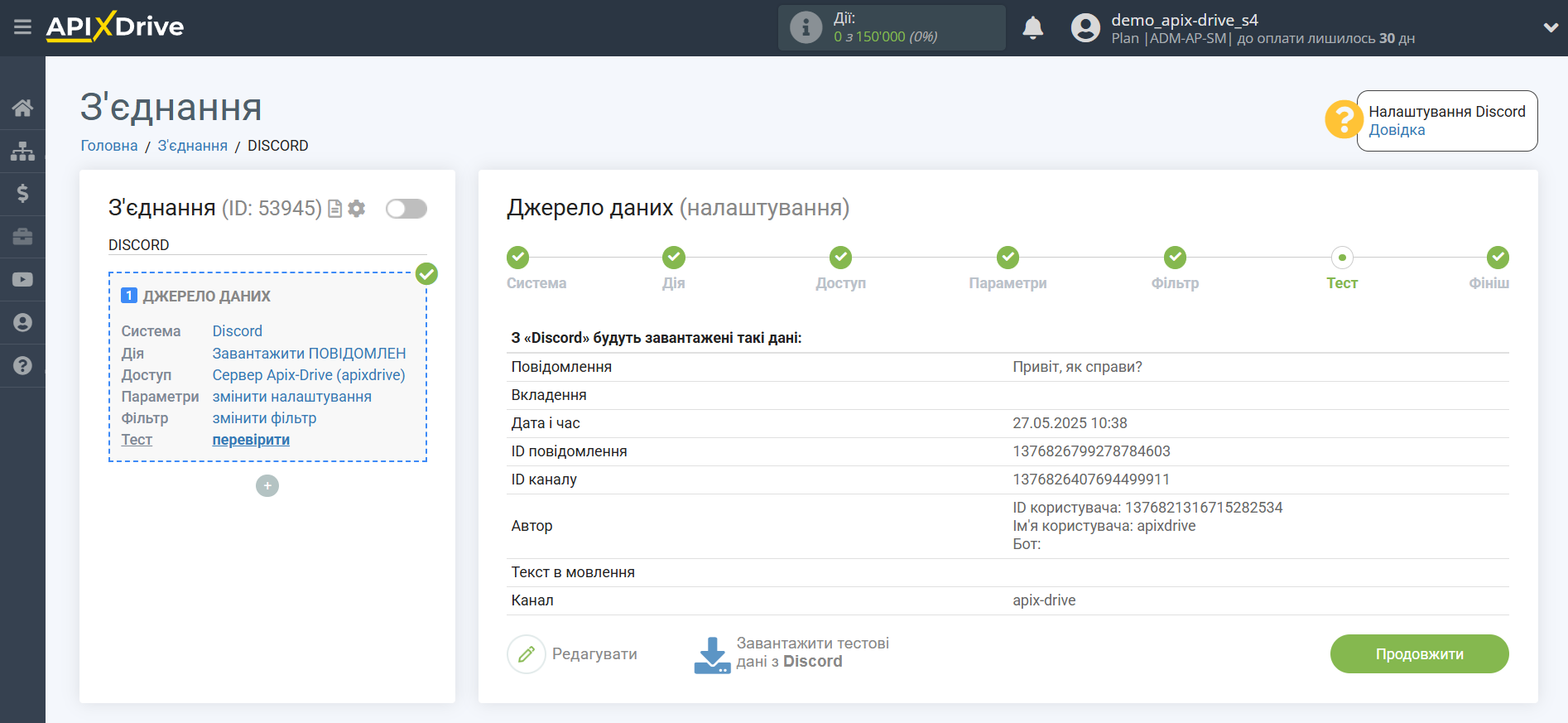Click the actions counter 0 з 150'000

coord(885,36)
